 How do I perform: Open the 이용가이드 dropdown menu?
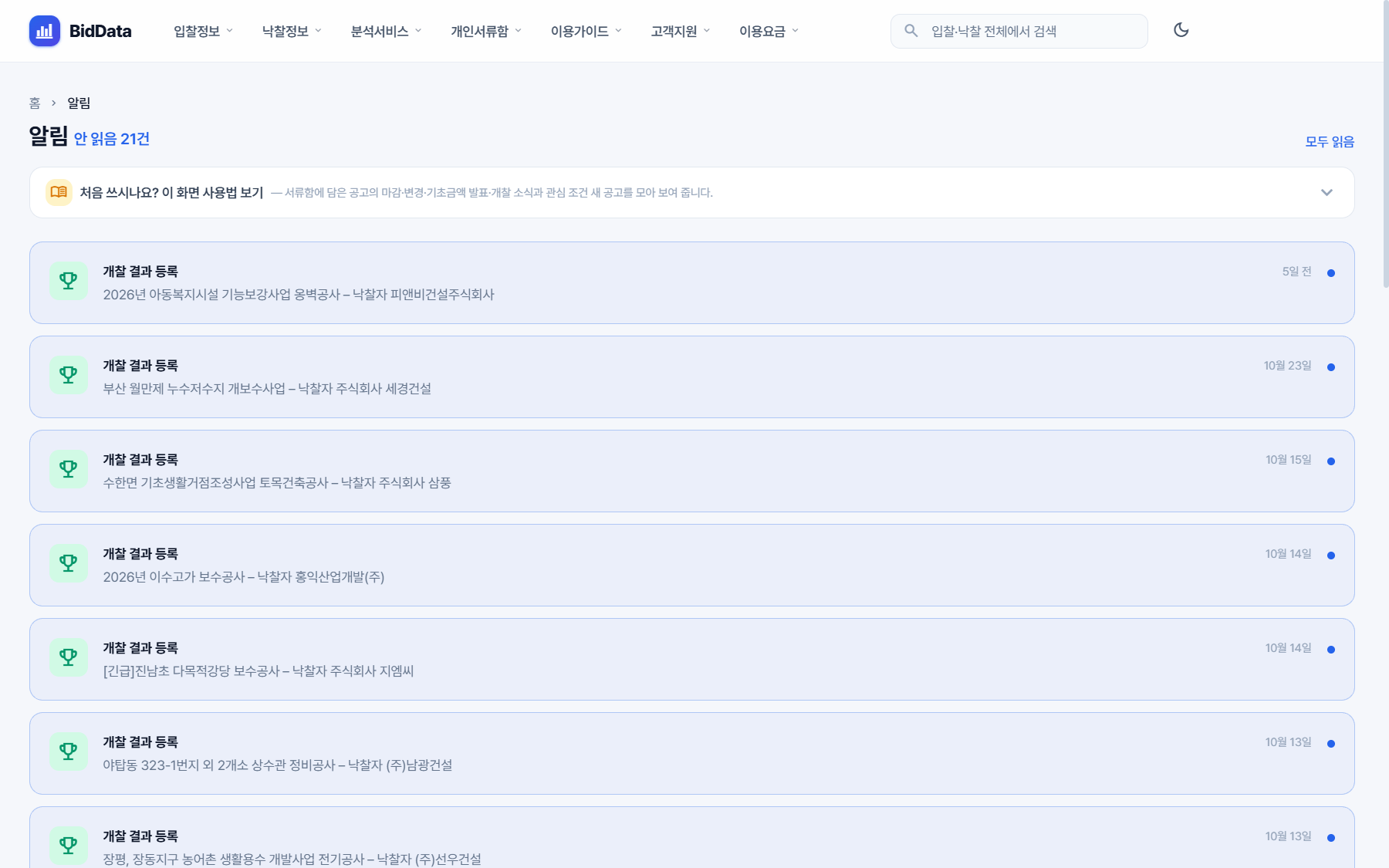(586, 31)
